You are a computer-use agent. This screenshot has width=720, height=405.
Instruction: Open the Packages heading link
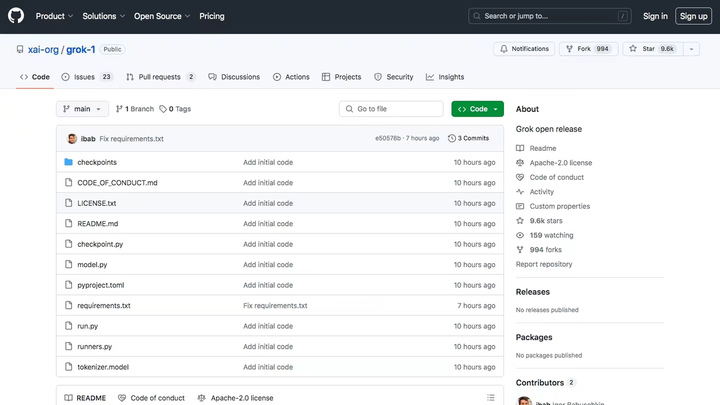[534, 337]
